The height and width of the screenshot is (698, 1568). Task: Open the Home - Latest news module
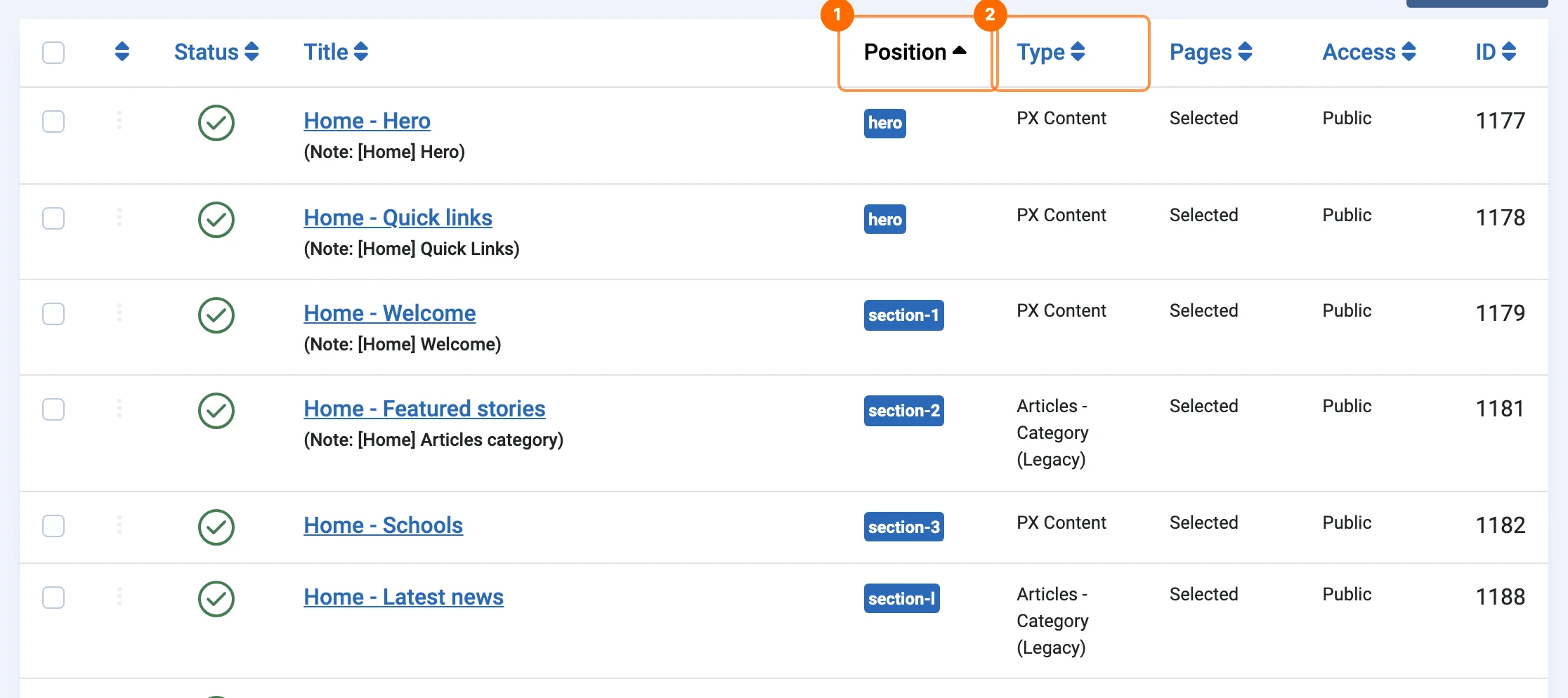pyautogui.click(x=403, y=597)
